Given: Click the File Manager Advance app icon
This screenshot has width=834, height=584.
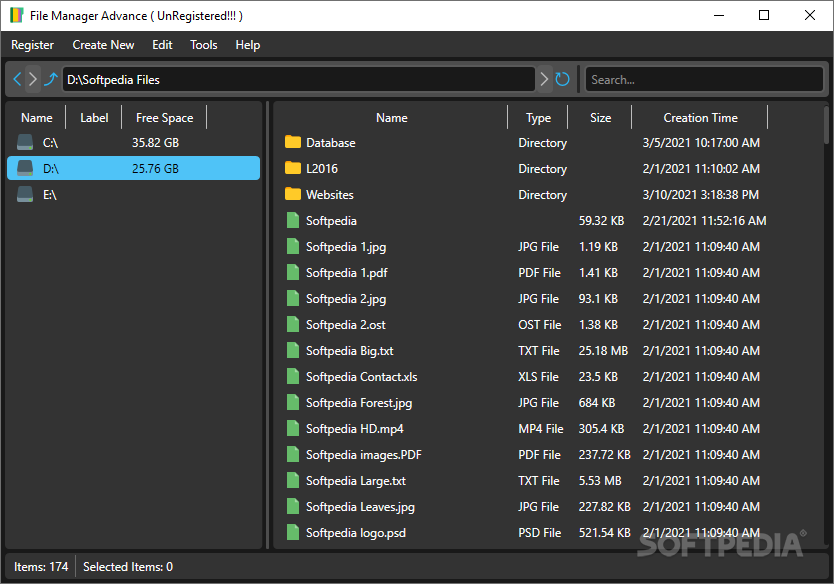Looking at the screenshot, I should point(16,15).
